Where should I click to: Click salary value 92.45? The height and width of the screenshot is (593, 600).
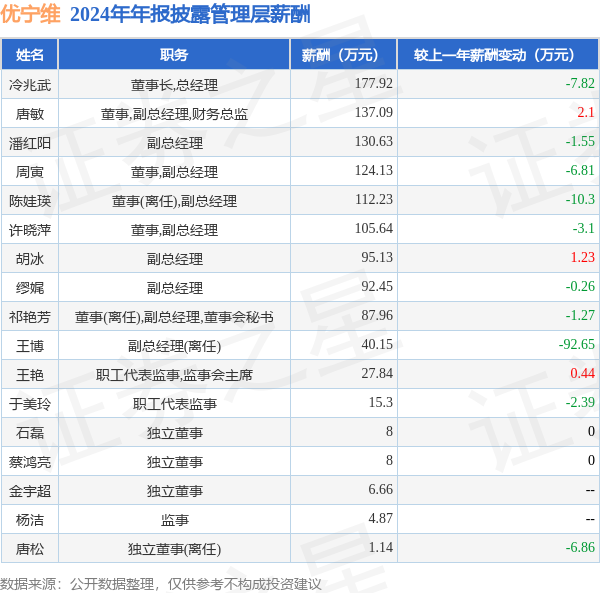pos(377,286)
